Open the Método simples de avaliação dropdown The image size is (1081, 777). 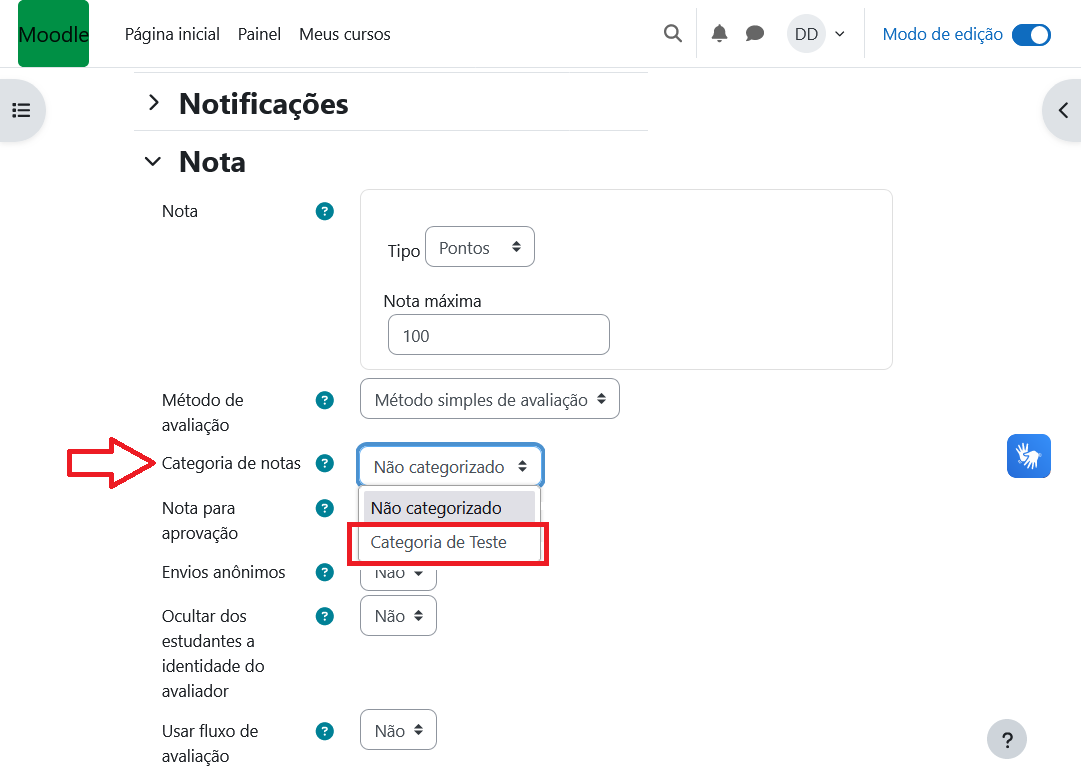click(x=489, y=399)
